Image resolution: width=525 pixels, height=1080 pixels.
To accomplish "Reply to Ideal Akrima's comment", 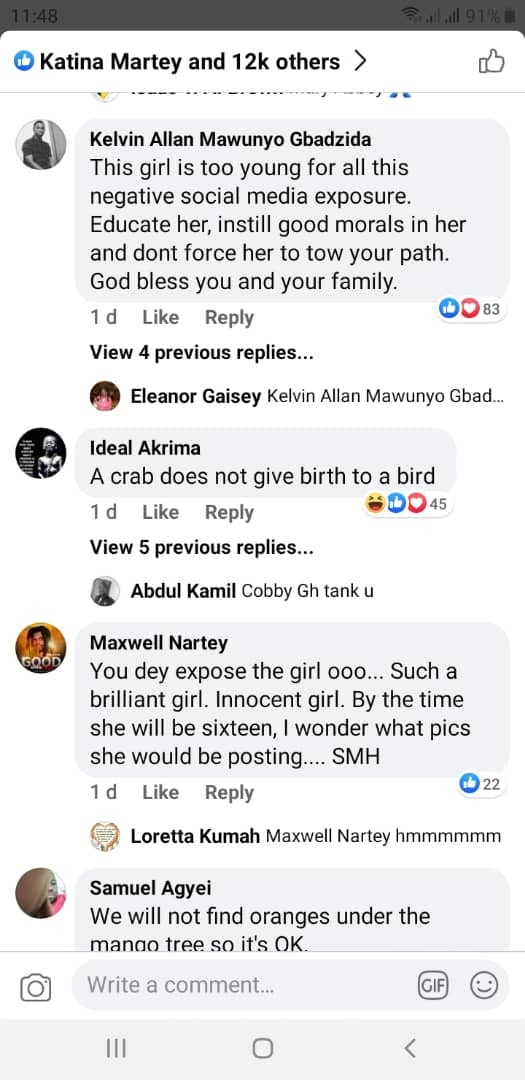I will (229, 512).
